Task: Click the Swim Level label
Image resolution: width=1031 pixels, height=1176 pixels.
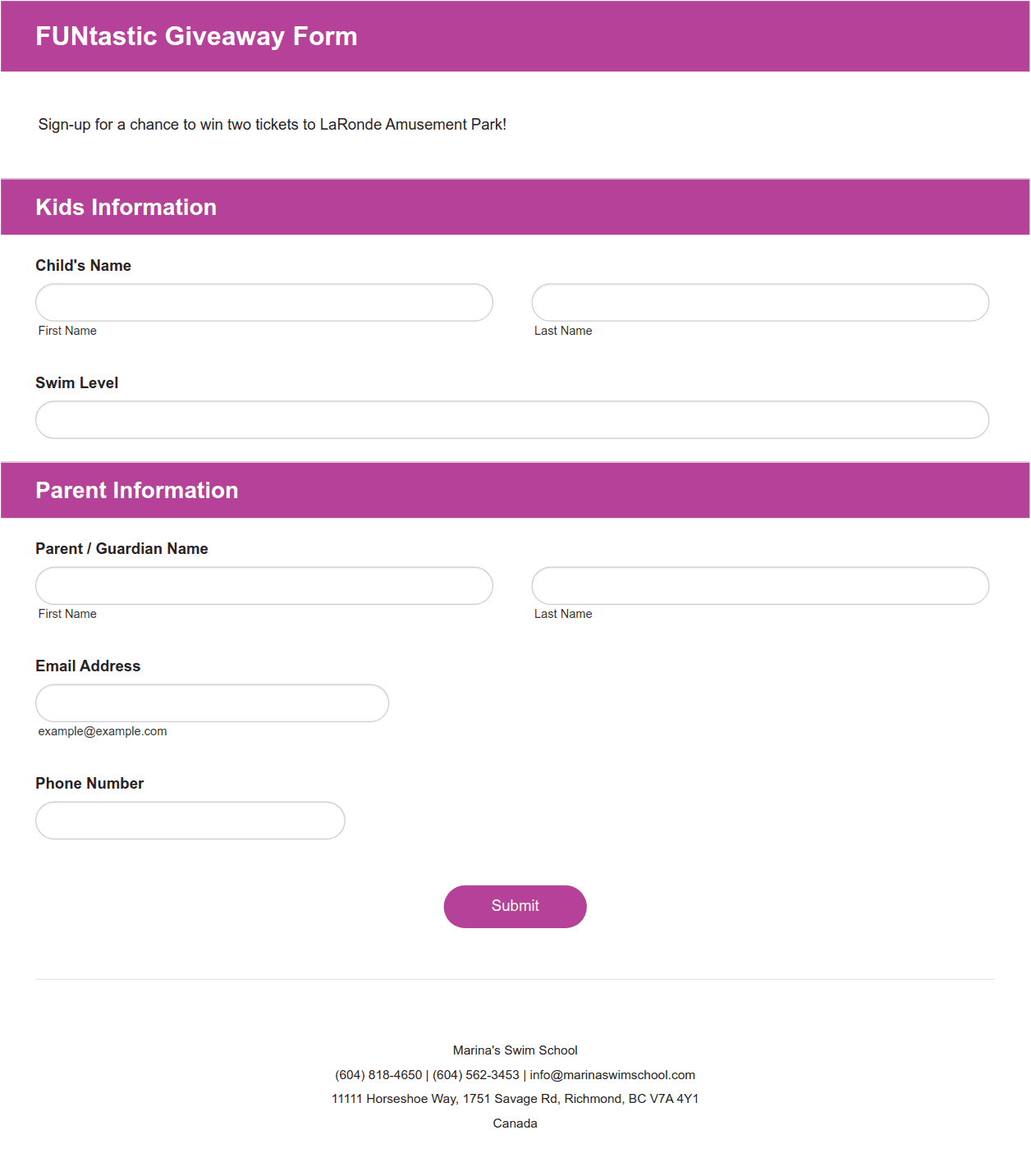Action: 76,383
